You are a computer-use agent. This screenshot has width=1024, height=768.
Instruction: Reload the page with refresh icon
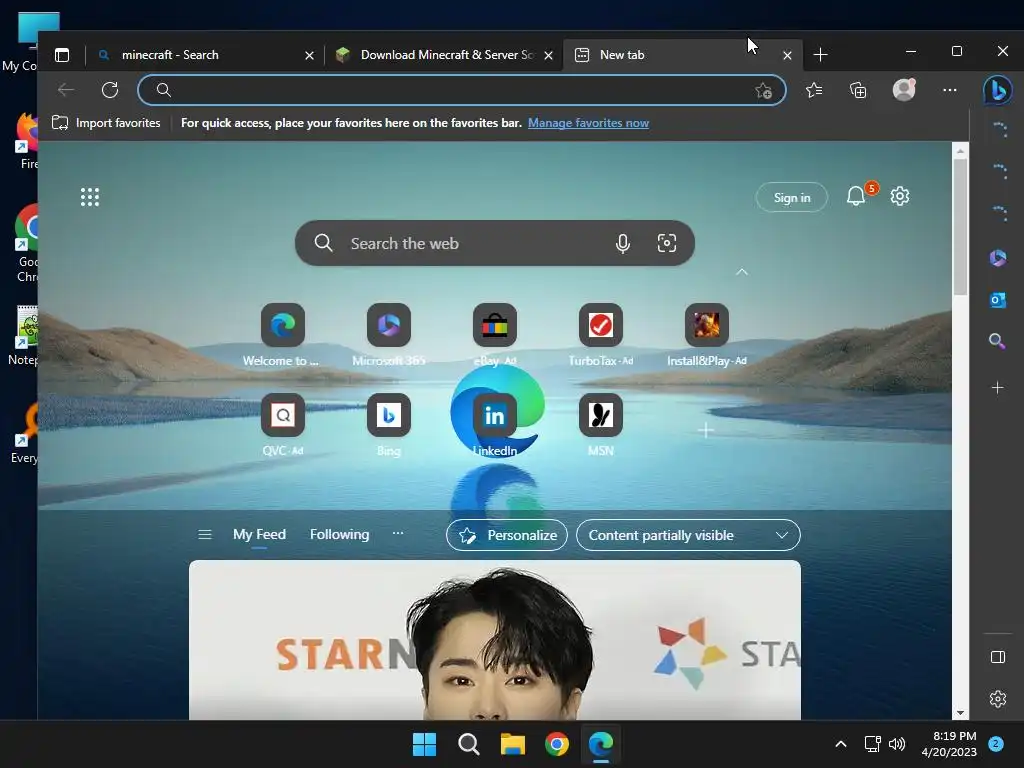110,90
